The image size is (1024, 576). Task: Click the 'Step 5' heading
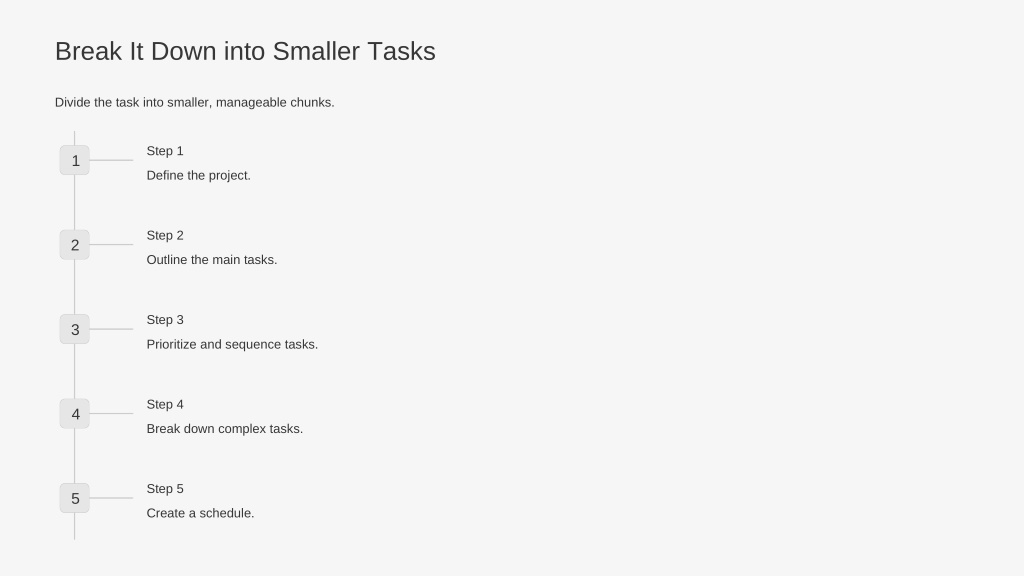point(165,488)
